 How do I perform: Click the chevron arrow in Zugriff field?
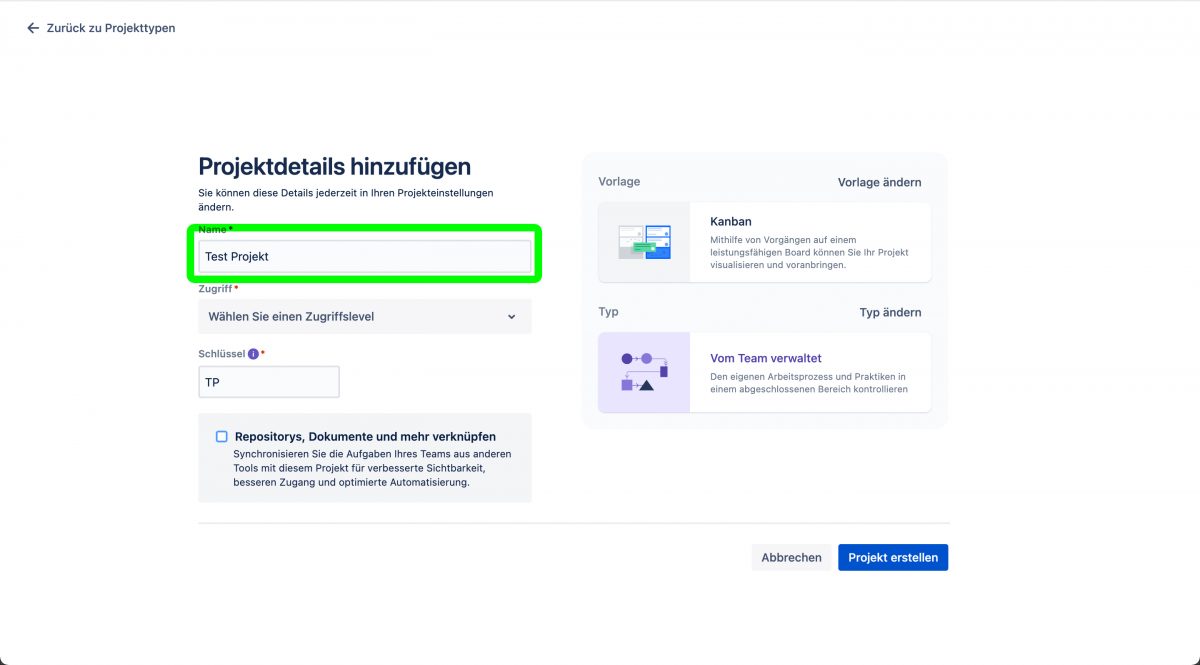(x=511, y=317)
